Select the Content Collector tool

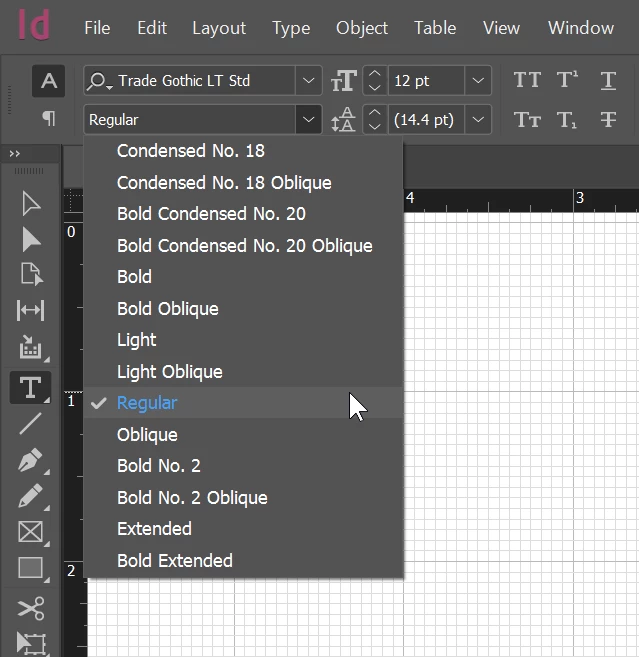(31, 347)
